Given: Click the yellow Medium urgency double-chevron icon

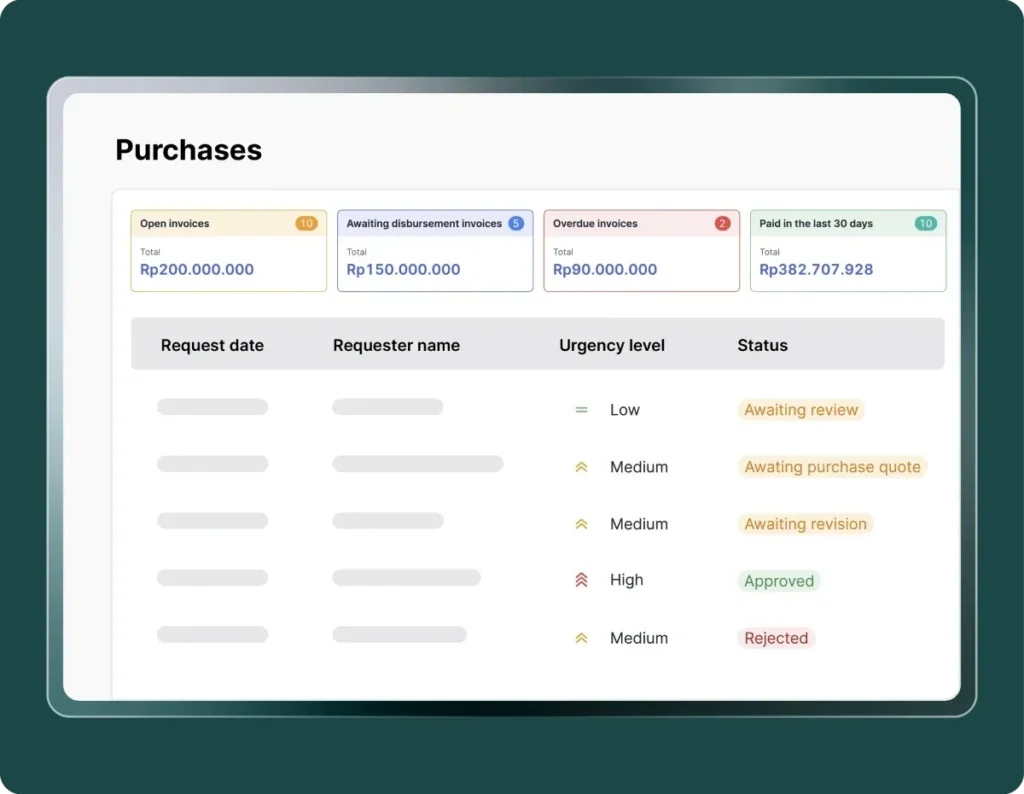Looking at the screenshot, I should 581,466.
